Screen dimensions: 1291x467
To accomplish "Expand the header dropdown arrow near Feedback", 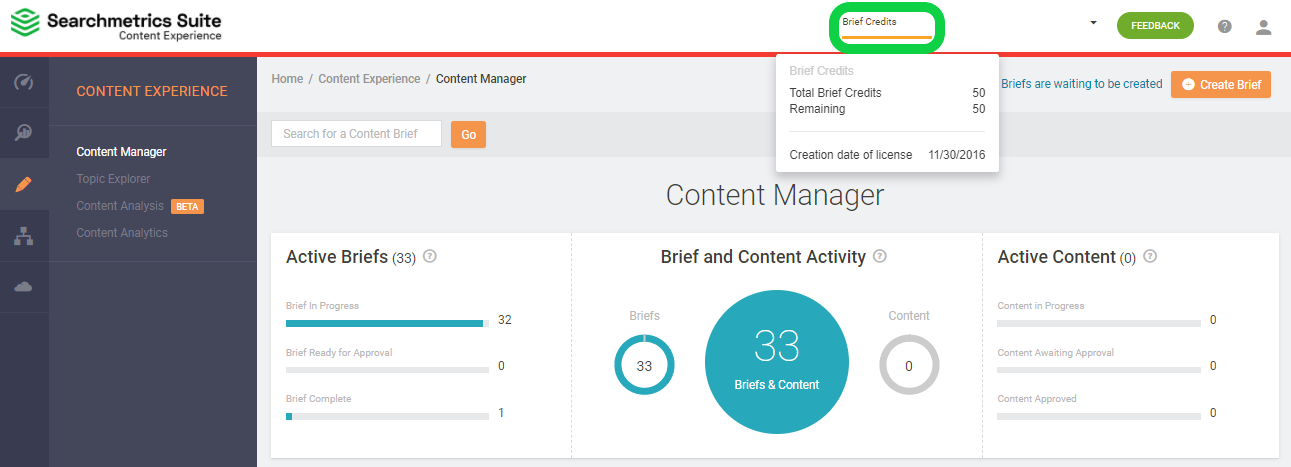I will click(x=1093, y=23).
